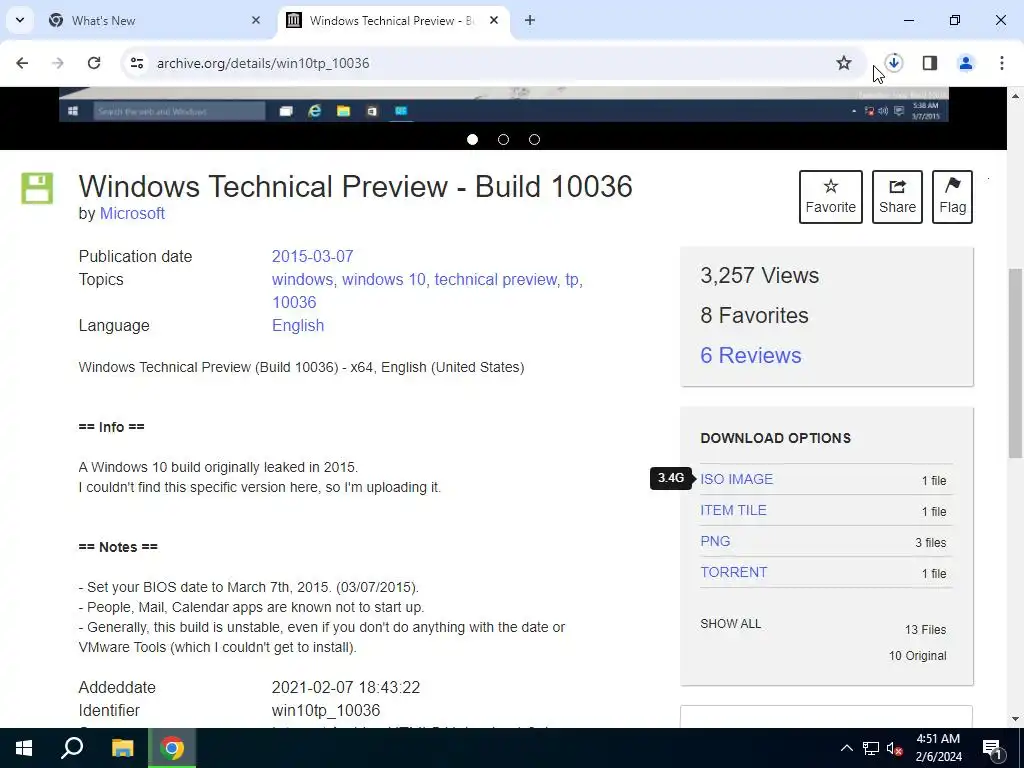The width and height of the screenshot is (1024, 768).
Task: Open Chrome downloads icon
Action: (x=894, y=63)
